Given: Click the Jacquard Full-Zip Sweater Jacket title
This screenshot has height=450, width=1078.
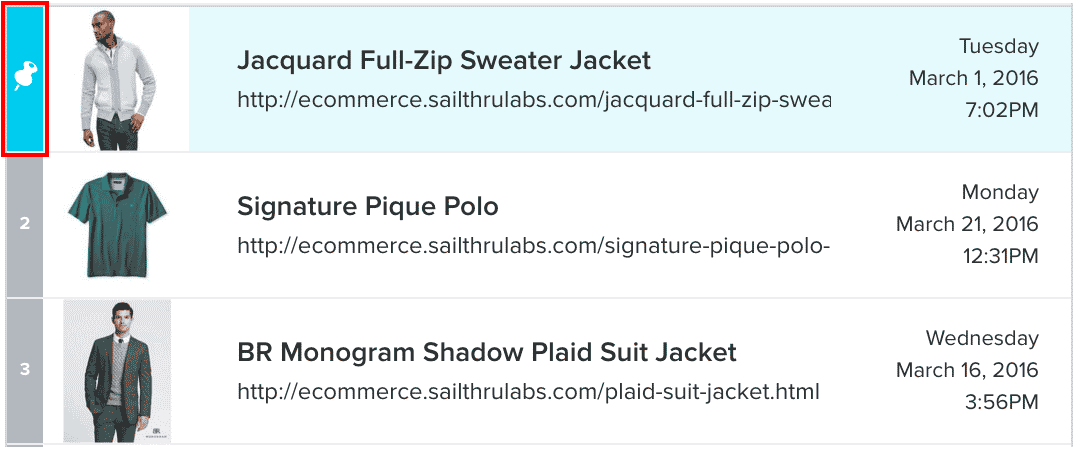Looking at the screenshot, I should tap(444, 60).
